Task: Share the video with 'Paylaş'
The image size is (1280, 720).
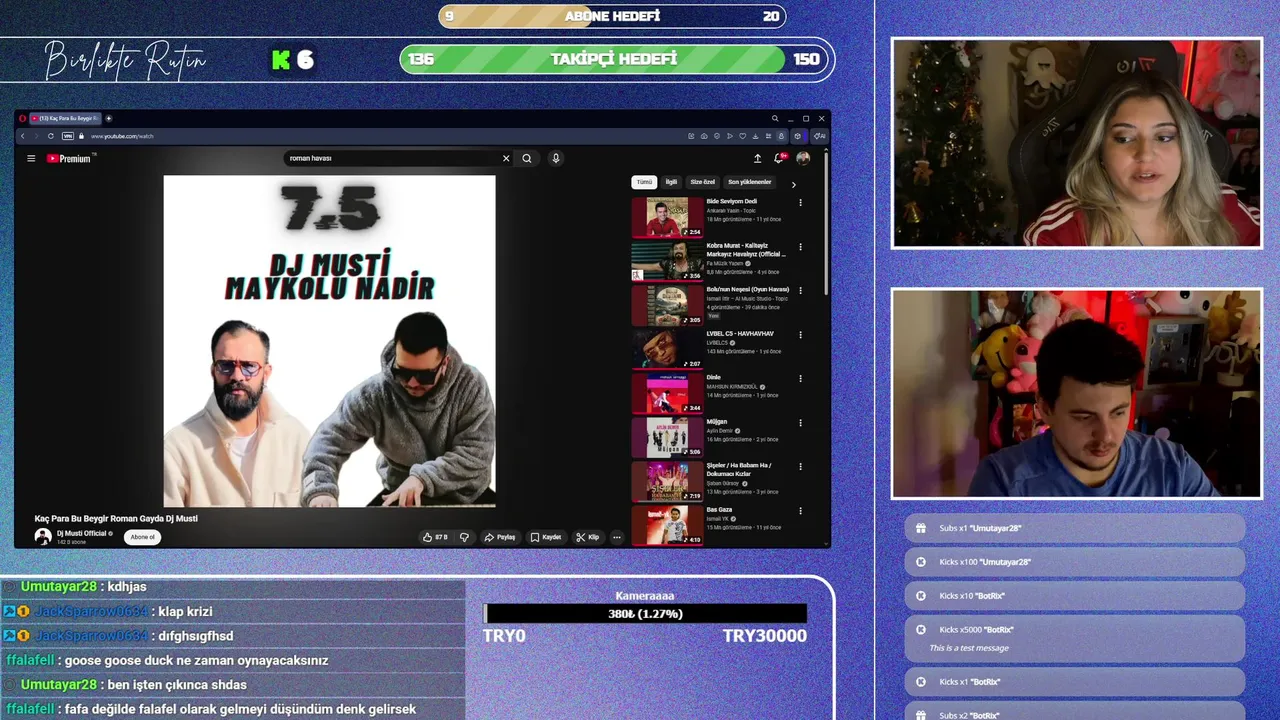Action: pos(500,537)
